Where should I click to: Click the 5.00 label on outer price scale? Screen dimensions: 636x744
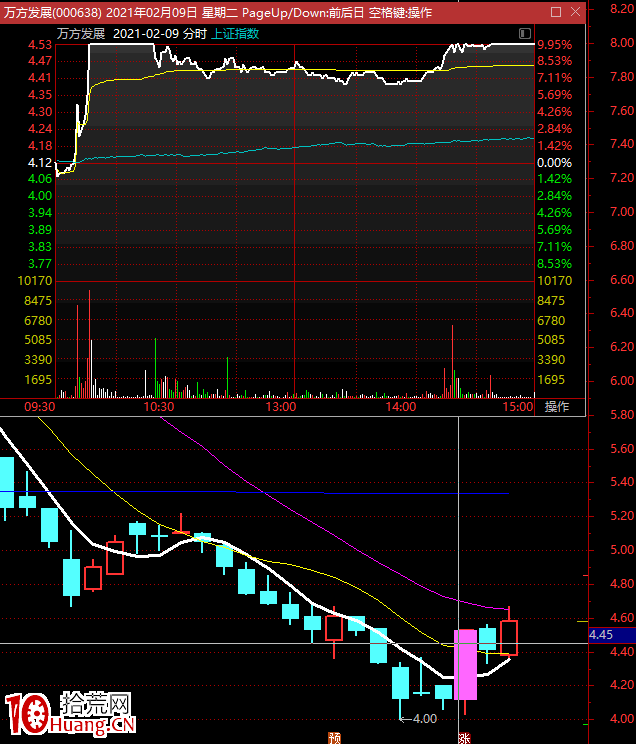point(622,550)
